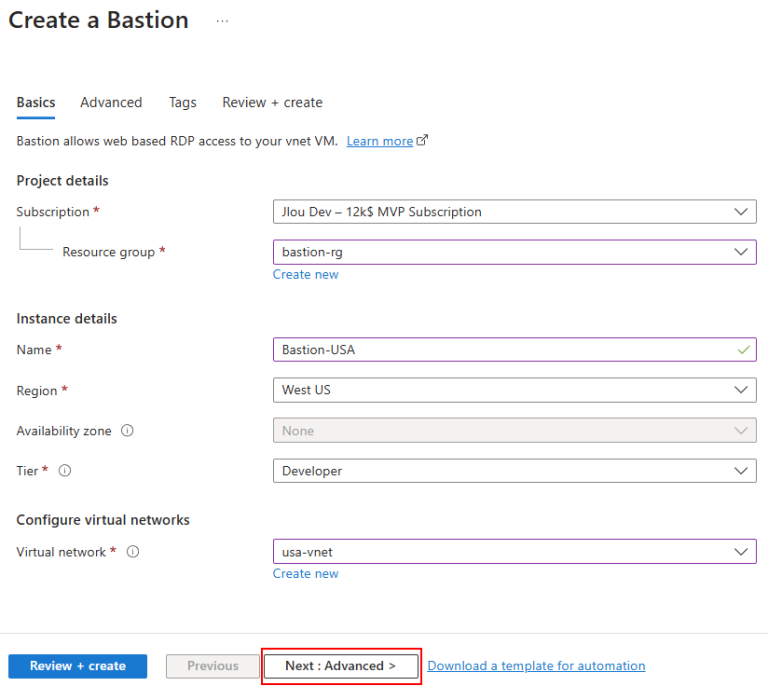Expand the Resource group dropdown

coord(514,252)
